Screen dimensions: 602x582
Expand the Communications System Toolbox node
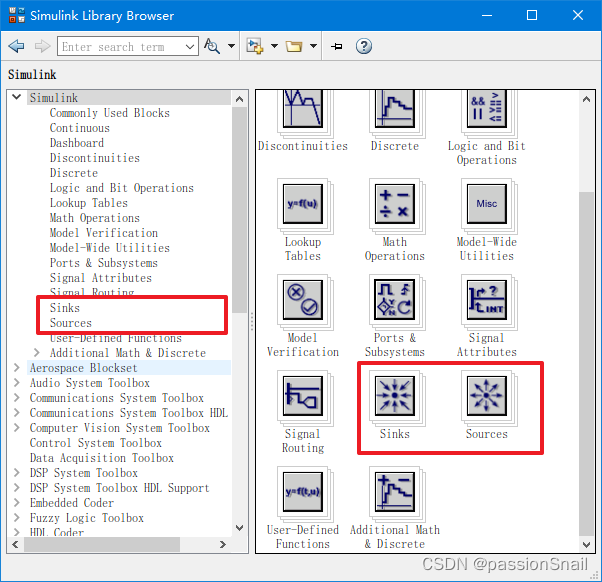pos(17,397)
